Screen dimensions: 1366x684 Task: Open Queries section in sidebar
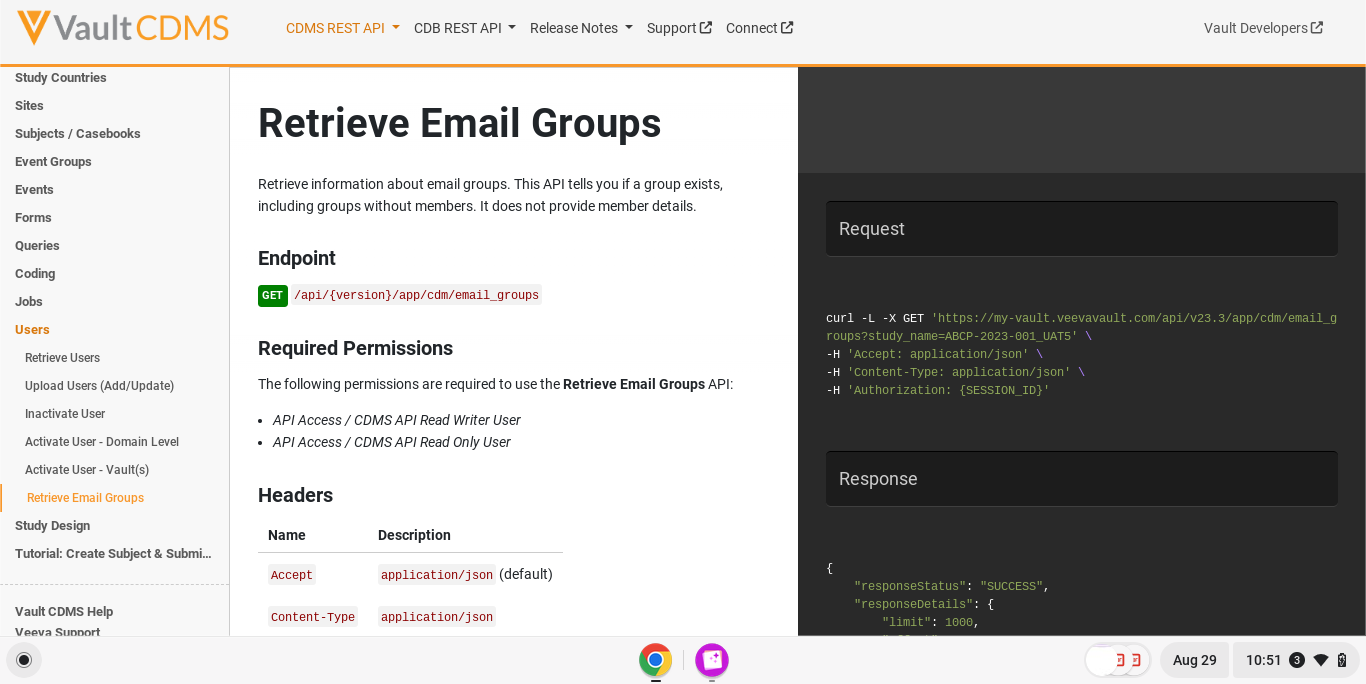(x=37, y=246)
